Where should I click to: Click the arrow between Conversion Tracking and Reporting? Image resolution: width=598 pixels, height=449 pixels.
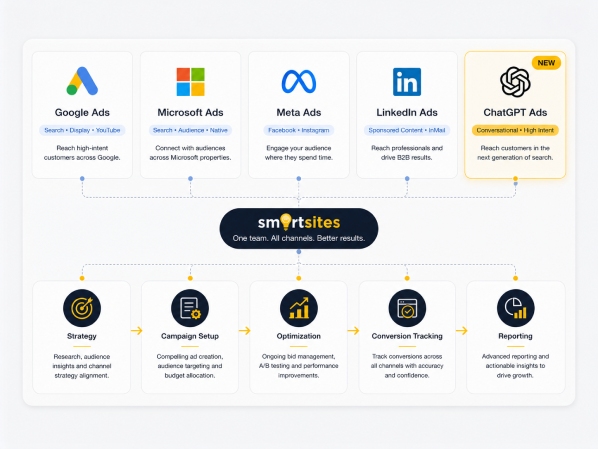click(461, 330)
